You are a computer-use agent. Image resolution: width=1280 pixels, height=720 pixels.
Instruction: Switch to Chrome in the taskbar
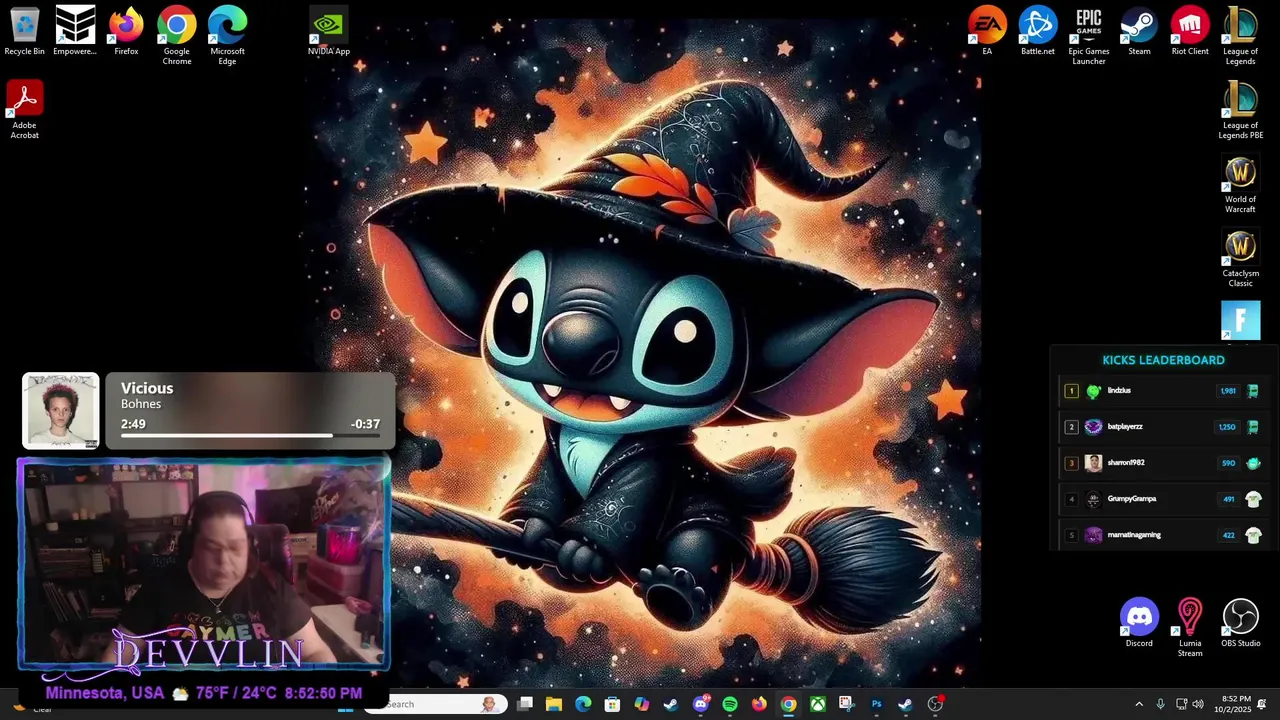click(x=789, y=704)
